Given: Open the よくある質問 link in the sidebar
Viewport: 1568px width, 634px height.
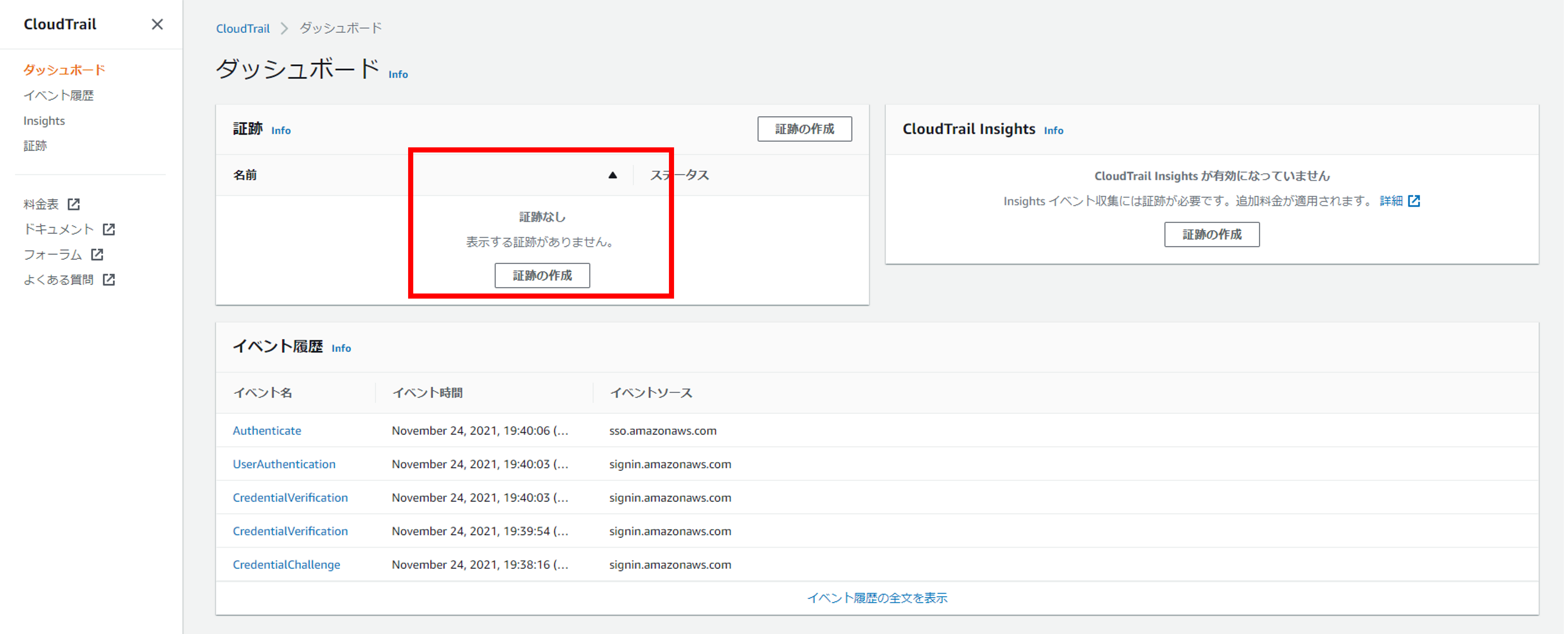Looking at the screenshot, I should click(x=58, y=280).
